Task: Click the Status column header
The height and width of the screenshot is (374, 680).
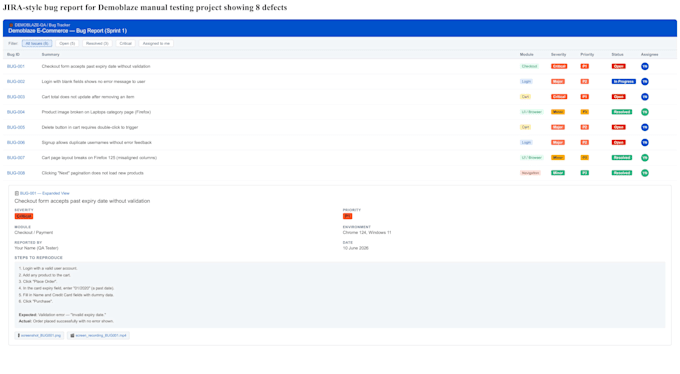Action: tap(618, 55)
